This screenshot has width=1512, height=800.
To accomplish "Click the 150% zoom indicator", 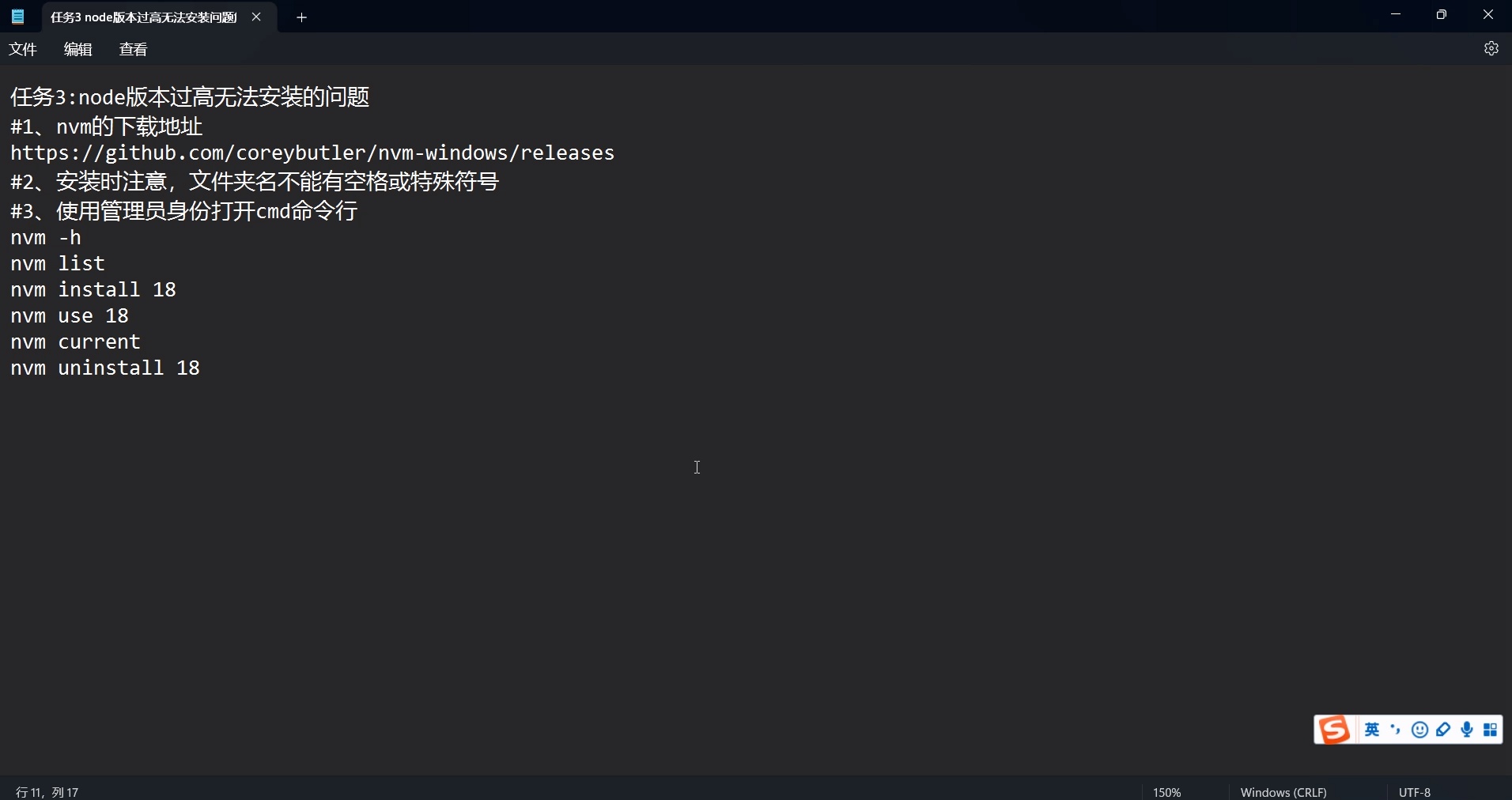I will click(1168, 791).
